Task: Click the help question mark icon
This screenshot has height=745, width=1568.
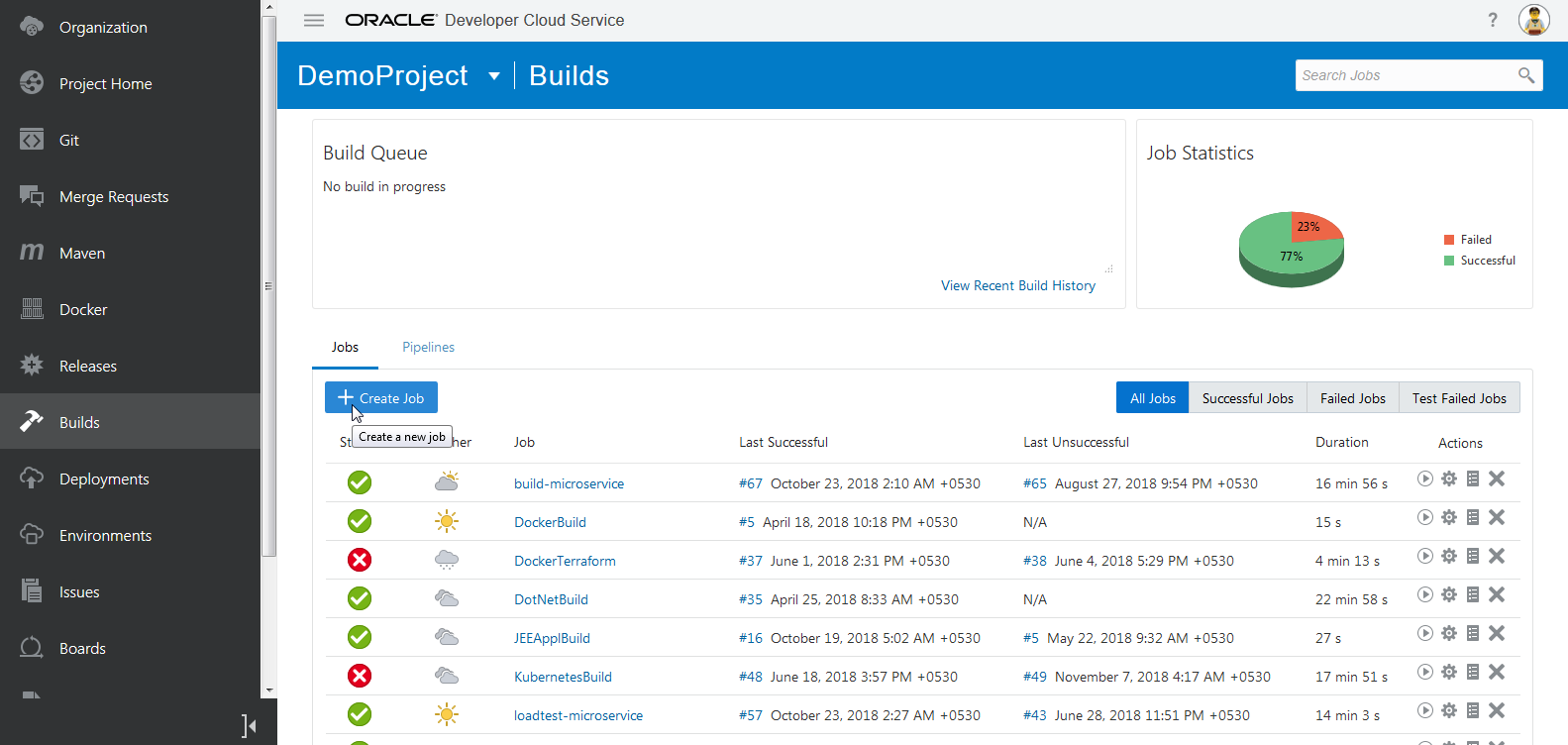Action: click(x=1493, y=20)
